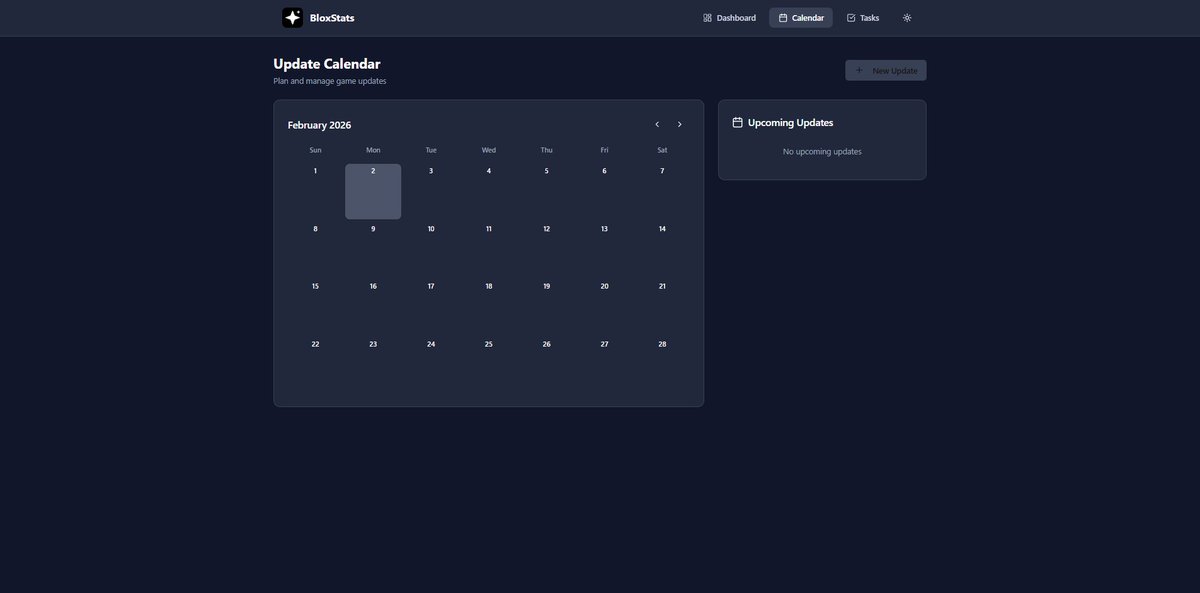Select February 22 date cell
The image size is (1200, 593).
click(x=315, y=365)
